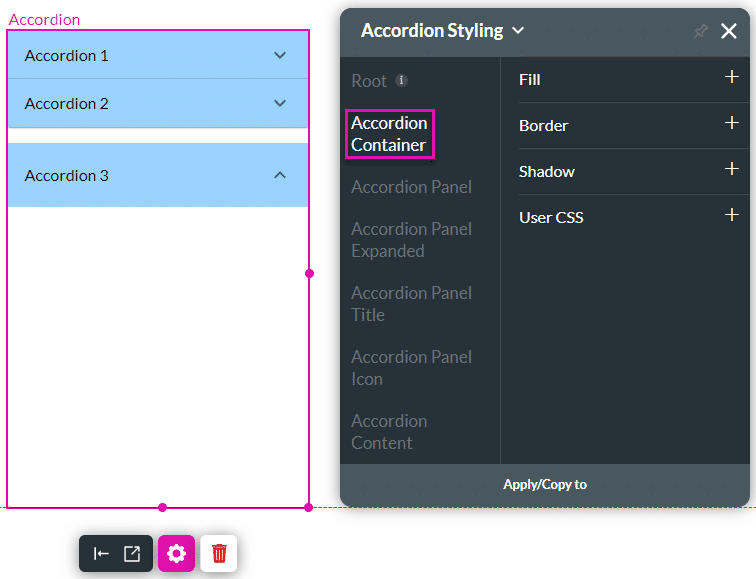
Task: Close the Accordion Styling panel
Action: coord(729,31)
